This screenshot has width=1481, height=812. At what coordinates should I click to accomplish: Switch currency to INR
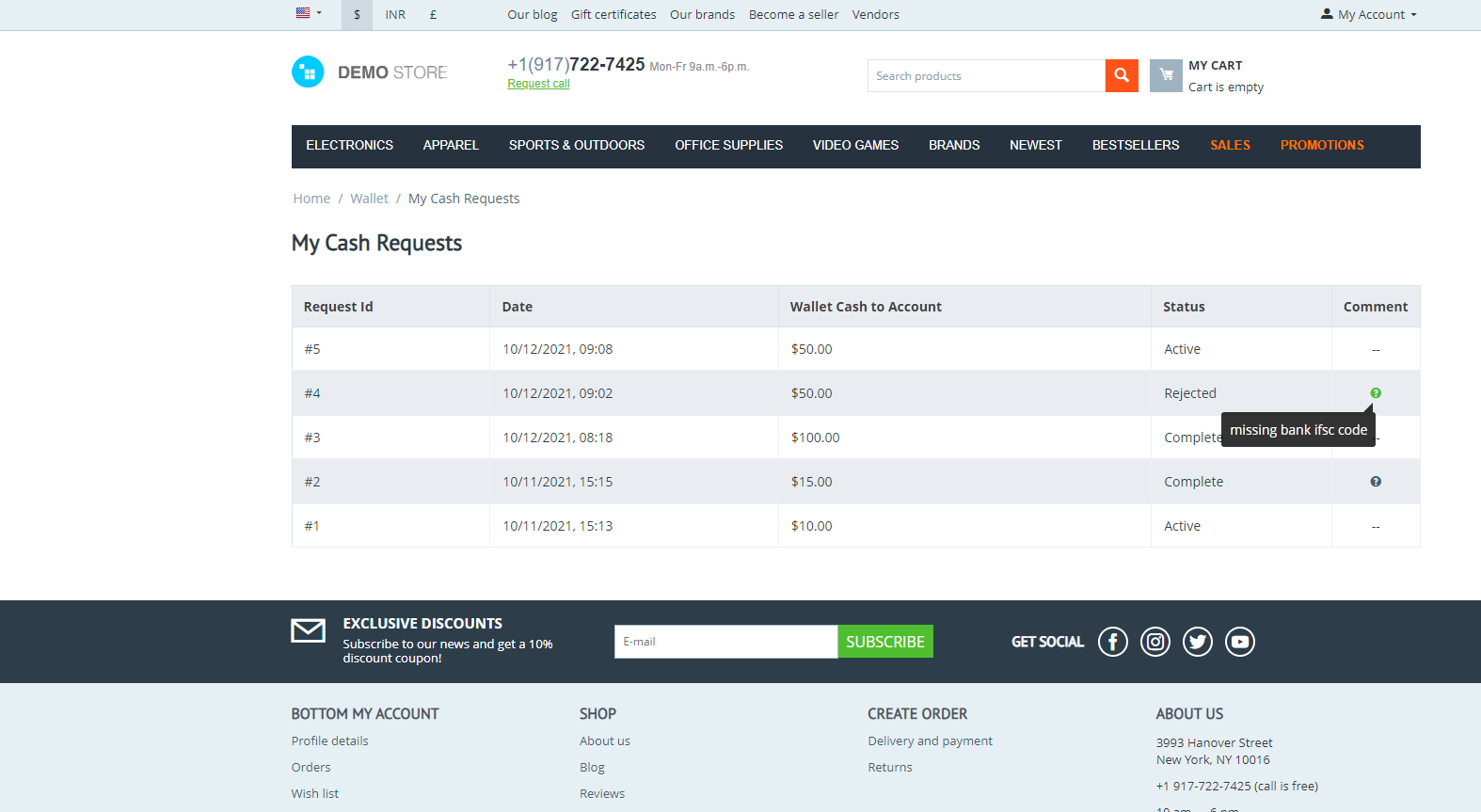pyautogui.click(x=395, y=14)
